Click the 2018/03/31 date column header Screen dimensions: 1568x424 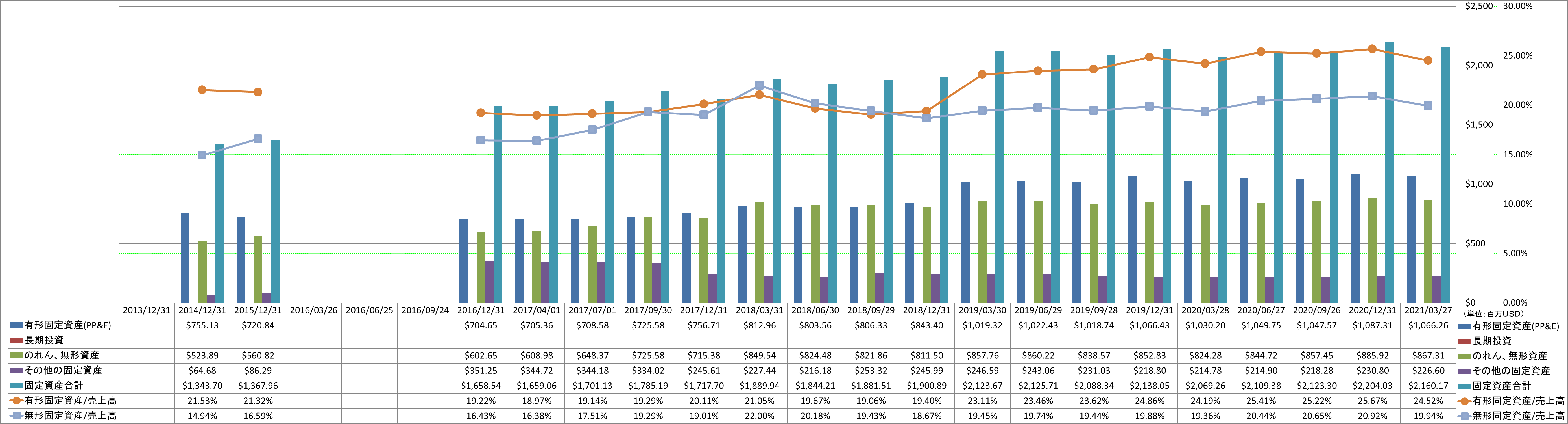pyautogui.click(x=760, y=310)
